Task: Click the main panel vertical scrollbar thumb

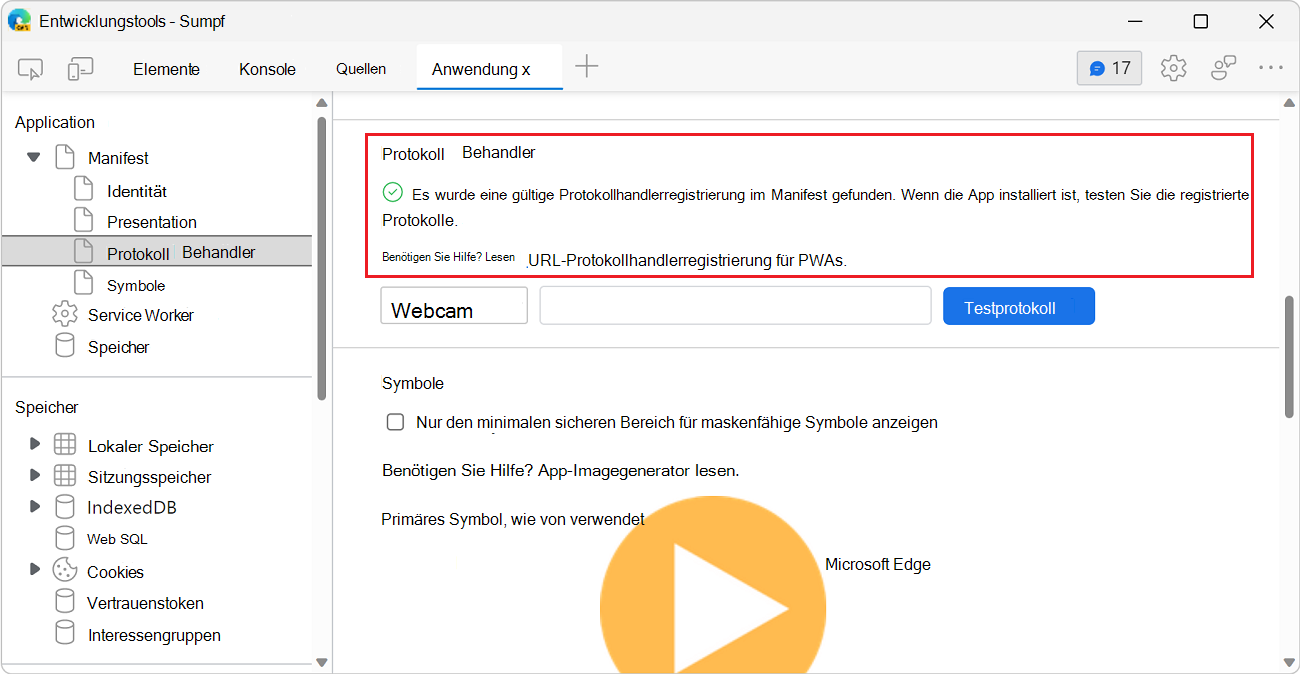Action: pyautogui.click(x=1288, y=358)
